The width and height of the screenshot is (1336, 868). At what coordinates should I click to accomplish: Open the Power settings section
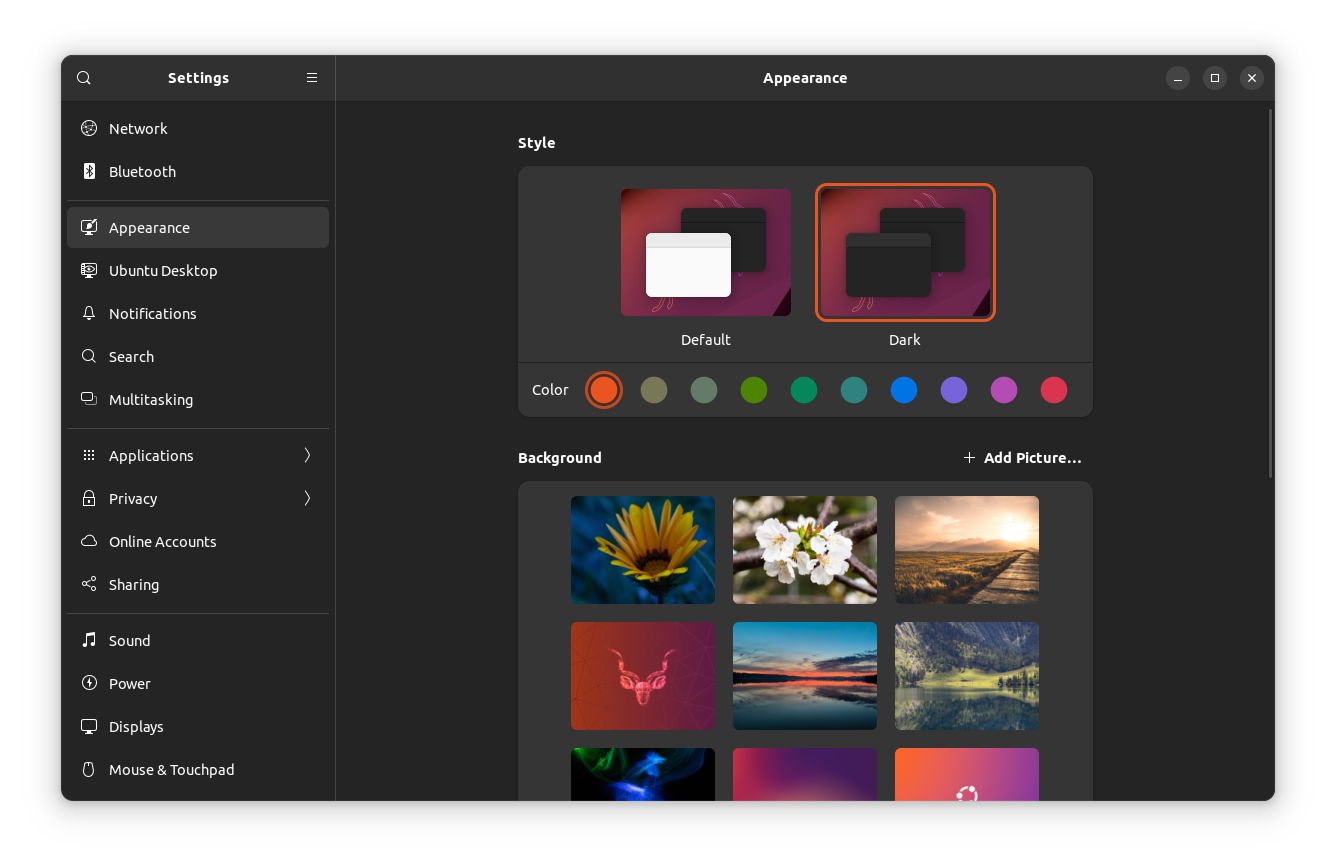point(128,683)
